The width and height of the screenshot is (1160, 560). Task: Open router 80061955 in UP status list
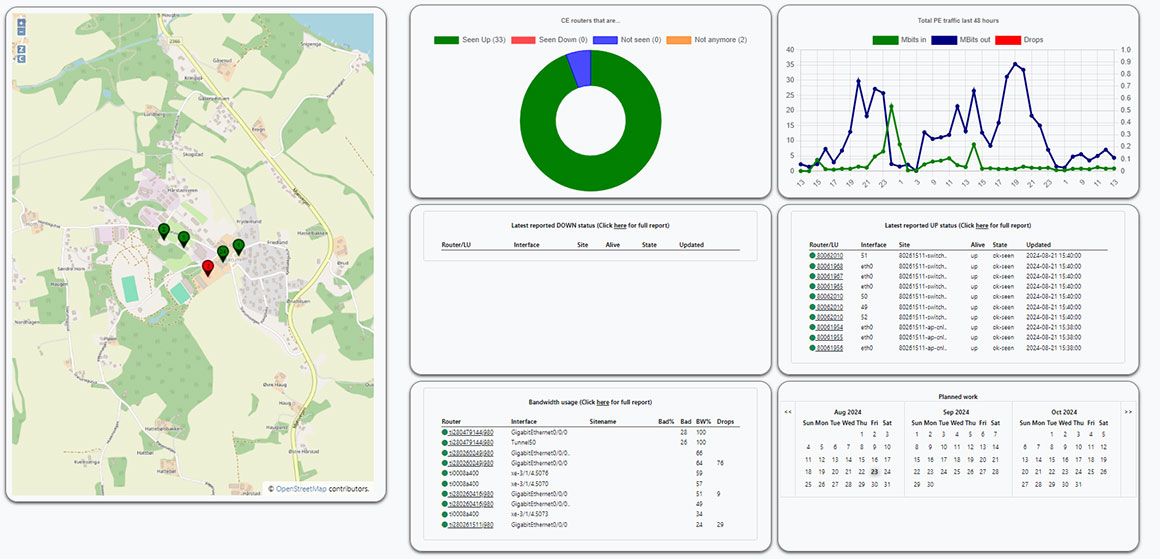tap(829, 337)
